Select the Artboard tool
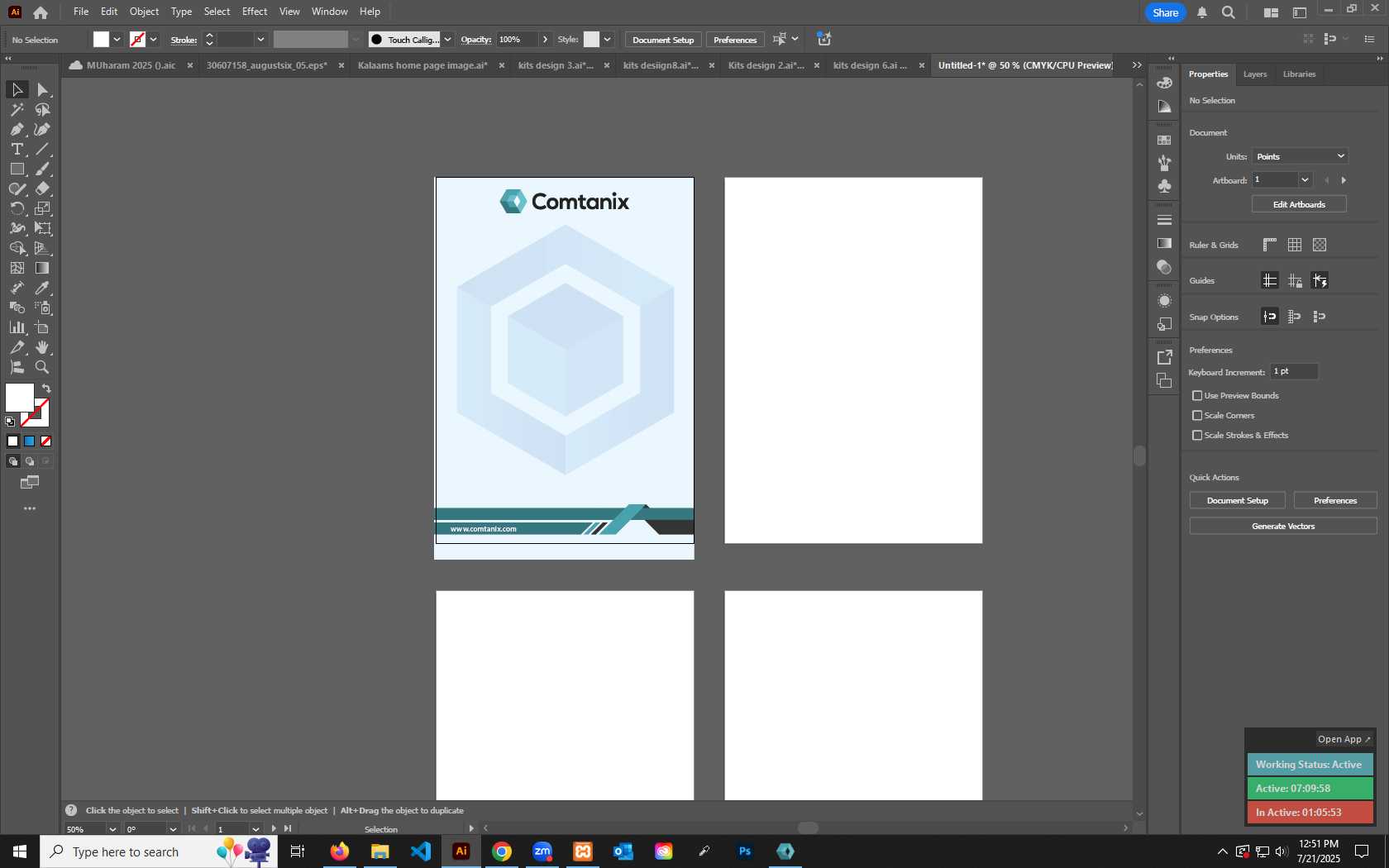1389x868 pixels. coord(43,327)
